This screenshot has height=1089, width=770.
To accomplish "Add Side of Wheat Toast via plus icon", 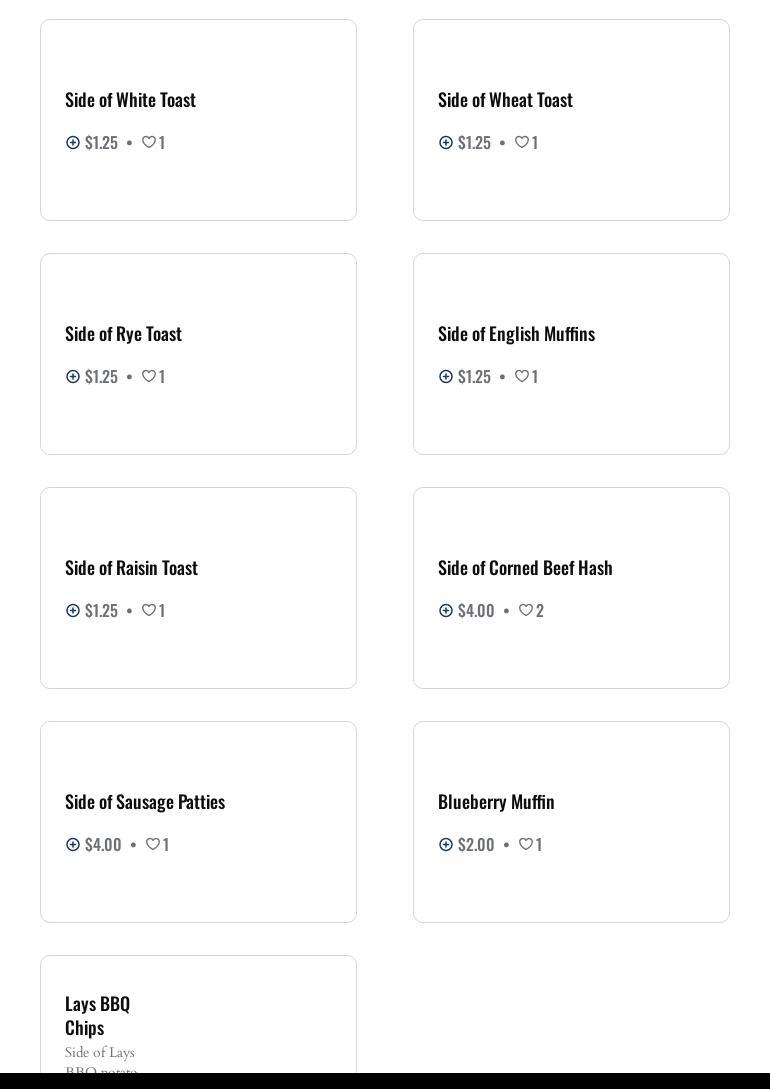I will (446, 143).
